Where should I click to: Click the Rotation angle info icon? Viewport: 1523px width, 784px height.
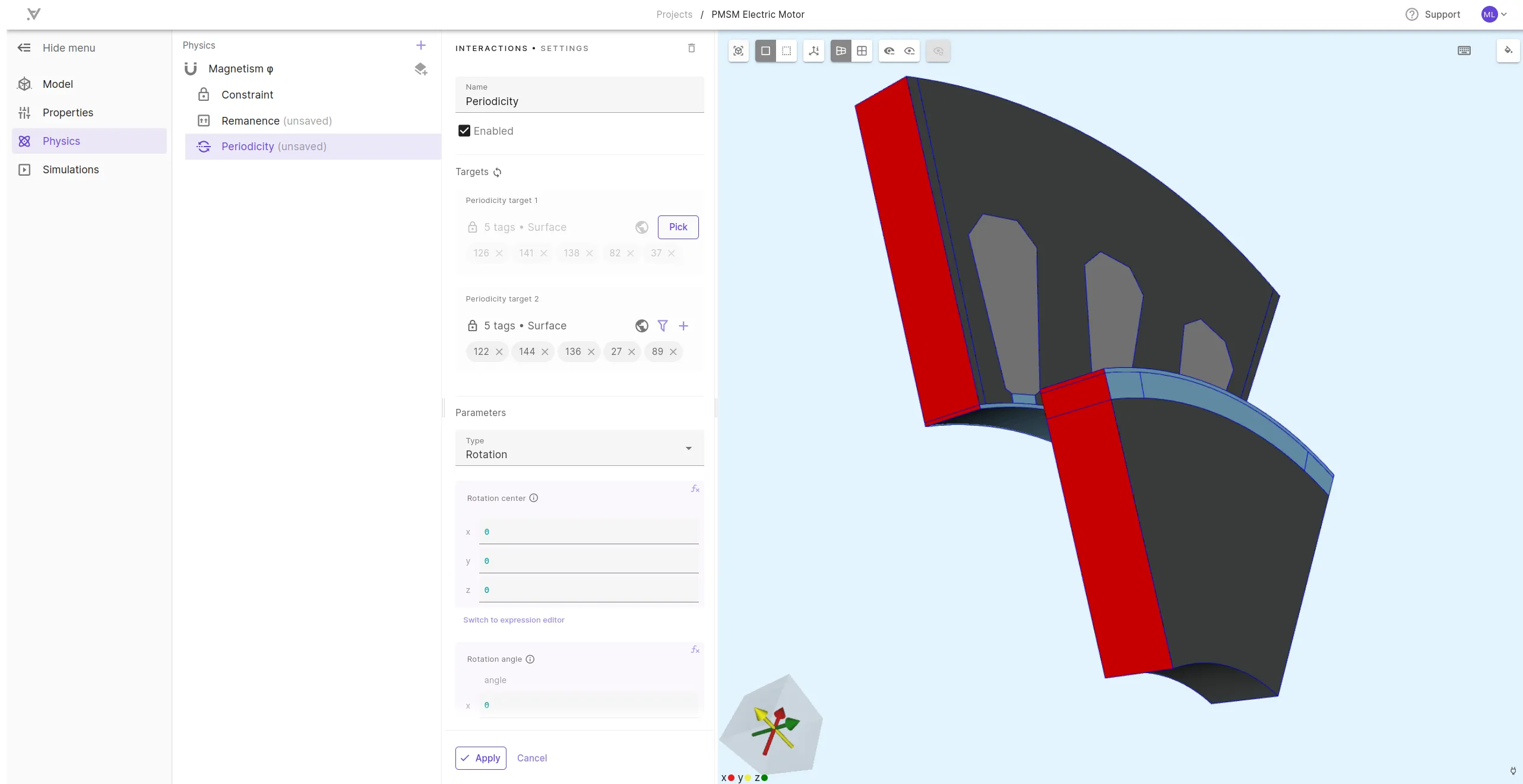[x=530, y=659]
